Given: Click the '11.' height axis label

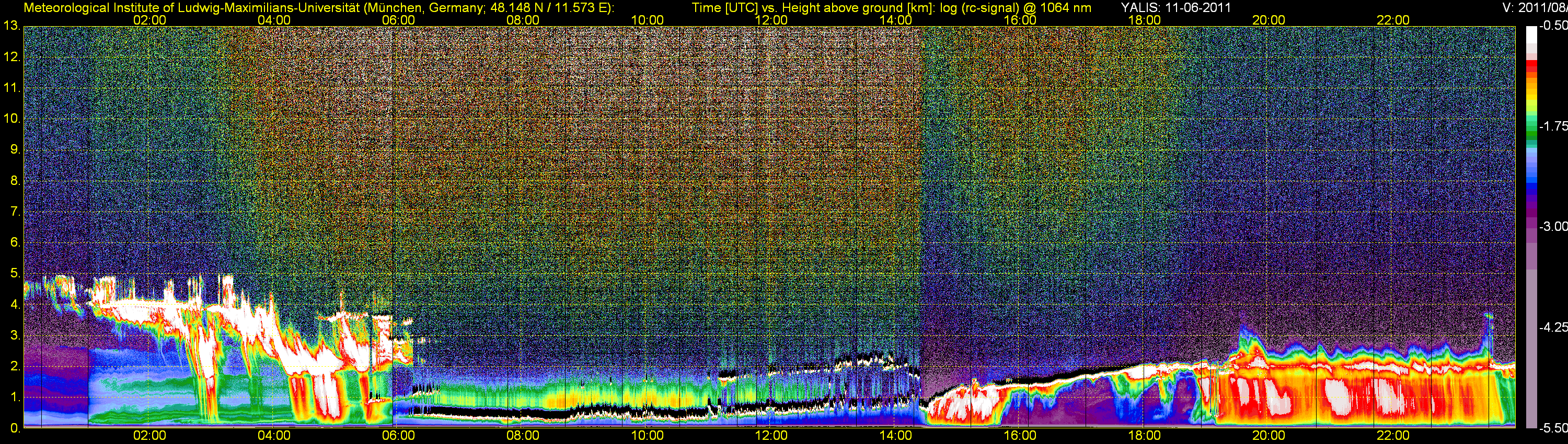Looking at the screenshot, I should (11, 88).
